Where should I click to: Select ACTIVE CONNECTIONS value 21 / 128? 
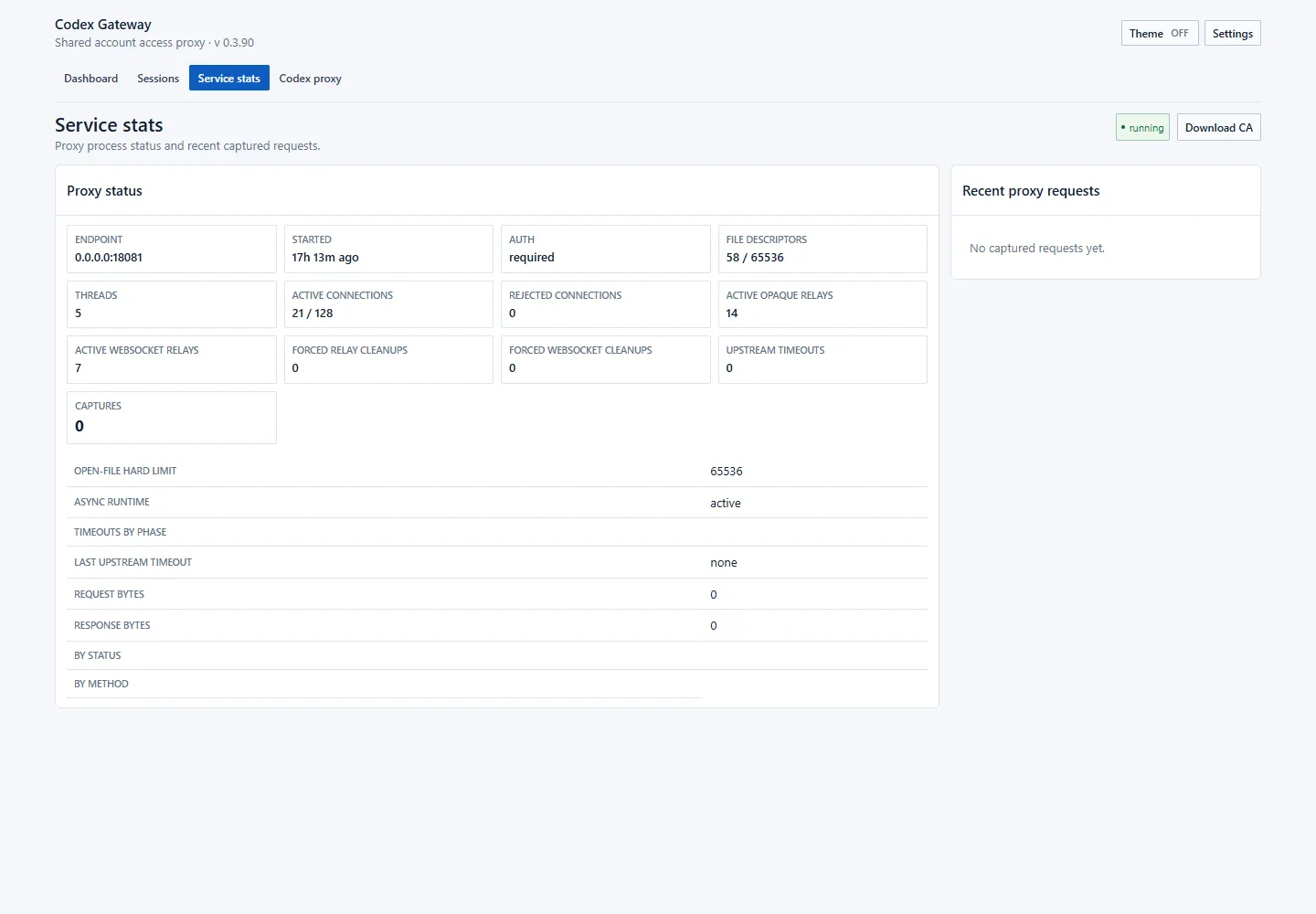click(313, 314)
